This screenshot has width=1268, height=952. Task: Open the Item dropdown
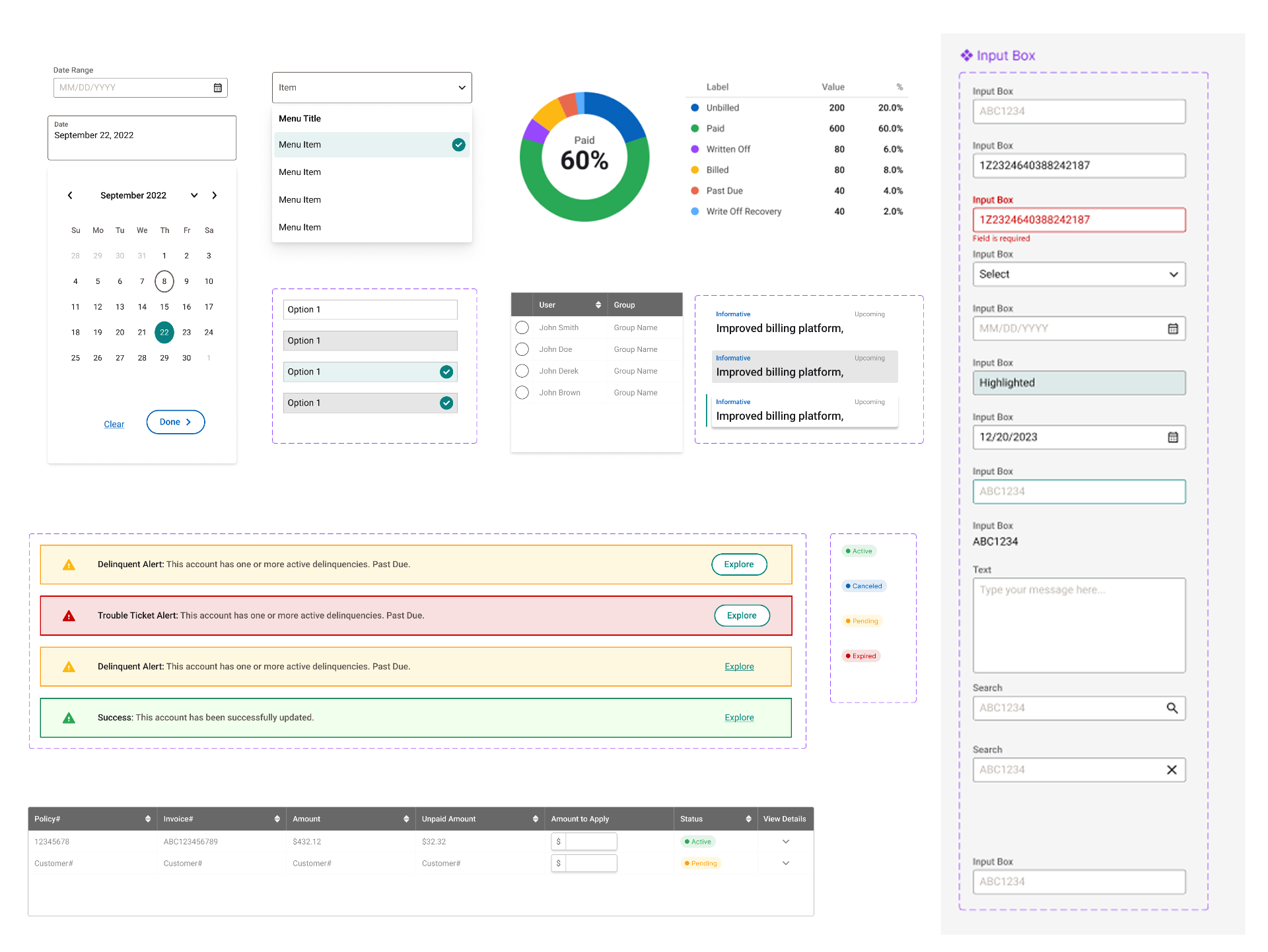coord(372,88)
